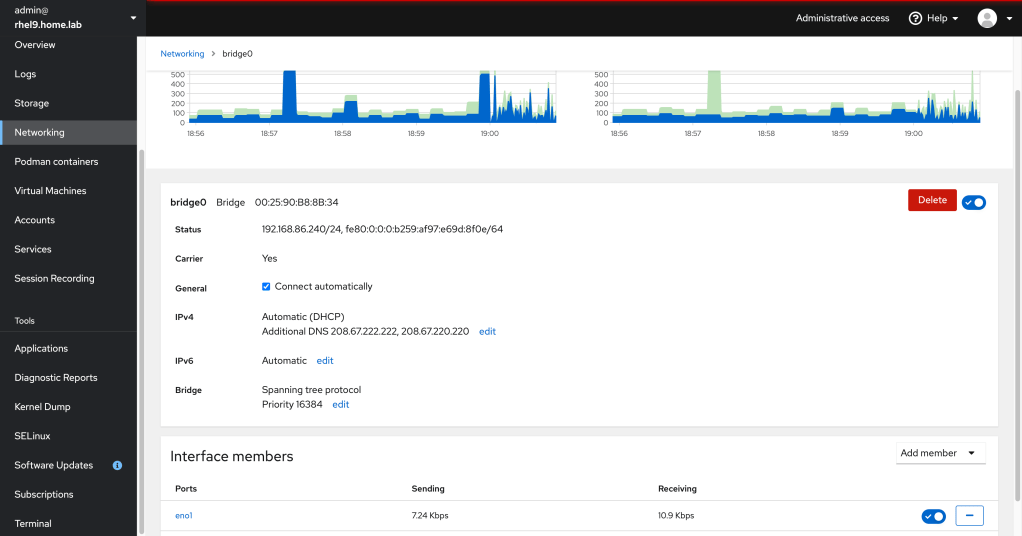The width and height of the screenshot is (1022, 536).
Task: Edit the IPv4 settings
Action: tap(487, 331)
